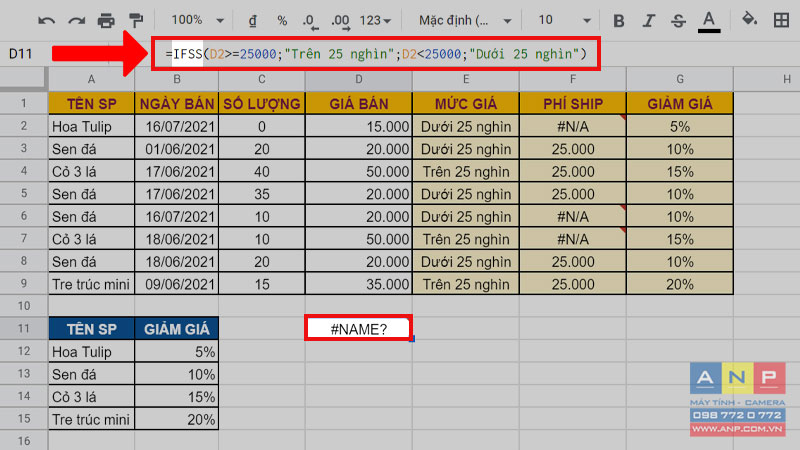The height and width of the screenshot is (450, 800).
Task: Select the Paint format tool
Action: point(136,21)
